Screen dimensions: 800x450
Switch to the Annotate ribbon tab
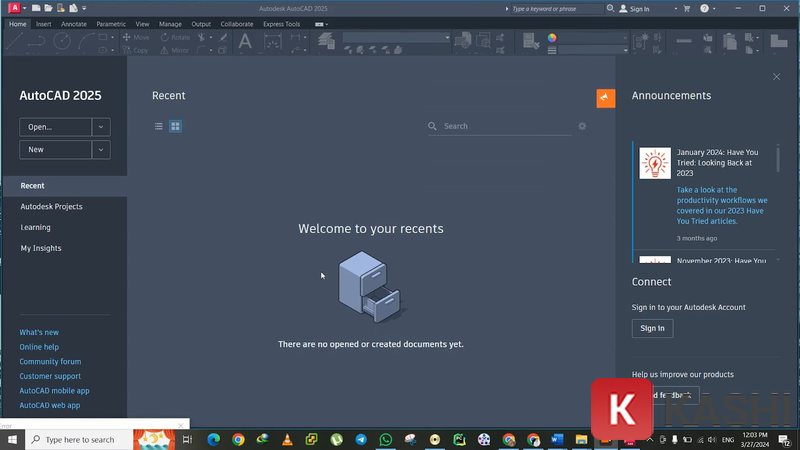73,24
